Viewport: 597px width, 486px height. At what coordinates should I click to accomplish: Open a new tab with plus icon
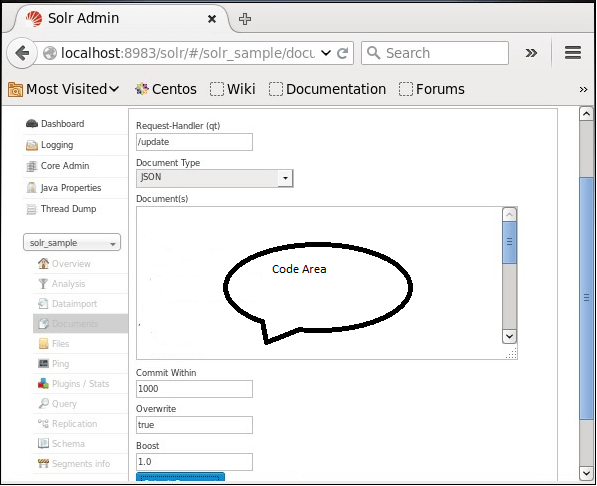(244, 19)
